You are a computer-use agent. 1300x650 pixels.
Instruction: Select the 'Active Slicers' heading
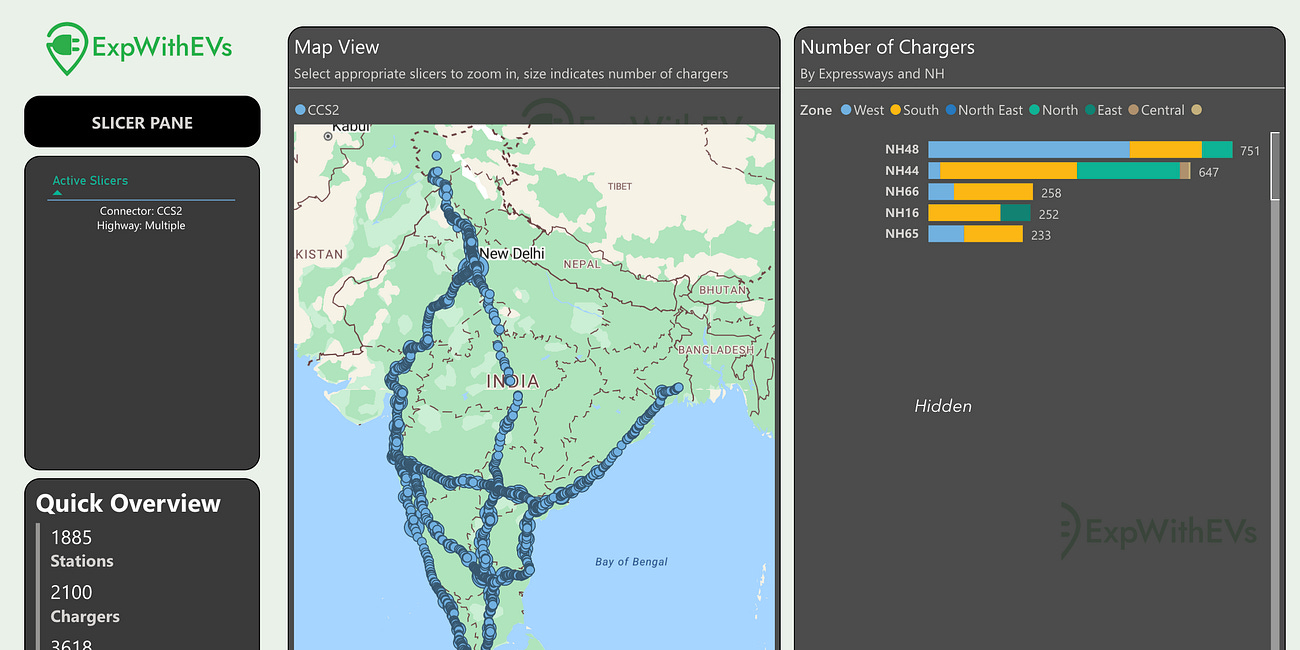90,180
